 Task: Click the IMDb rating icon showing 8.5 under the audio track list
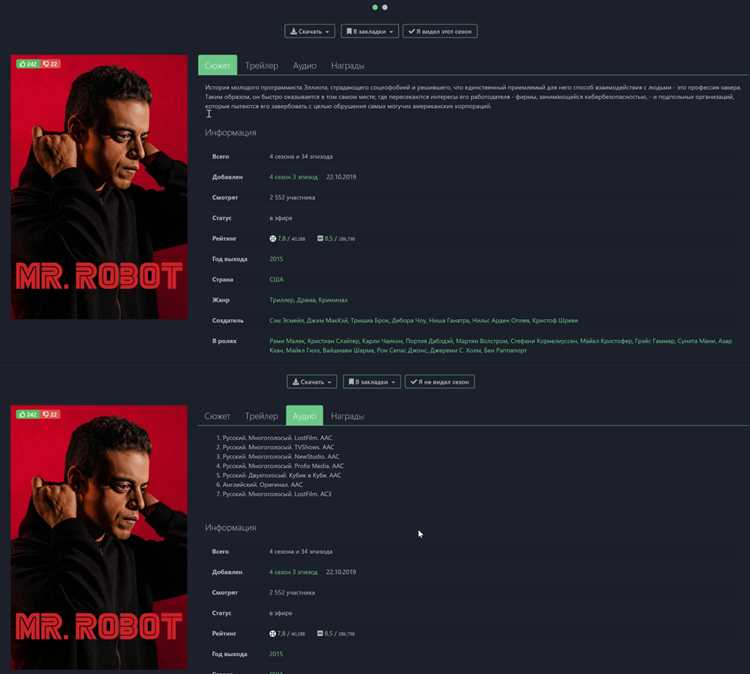(320, 633)
